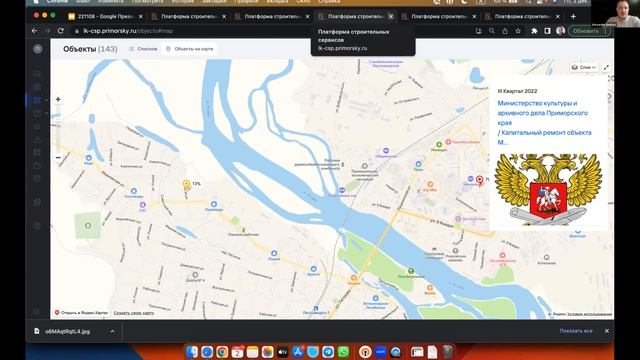The width and height of the screenshot is (640, 360).
Task: Open a new browser tab with plus
Action: (x=573, y=17)
